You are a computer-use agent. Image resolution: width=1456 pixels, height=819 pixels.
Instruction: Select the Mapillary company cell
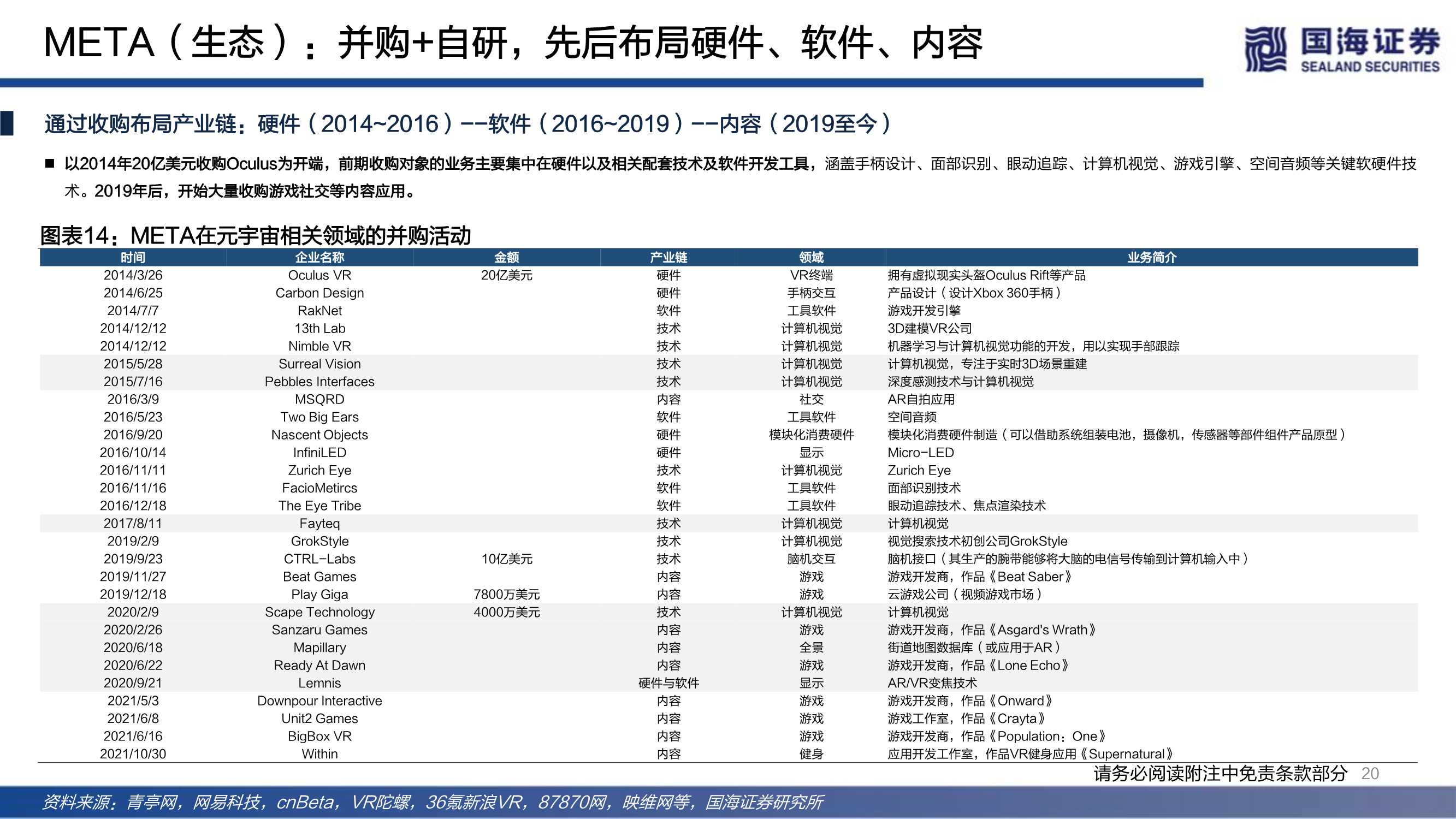coord(319,648)
